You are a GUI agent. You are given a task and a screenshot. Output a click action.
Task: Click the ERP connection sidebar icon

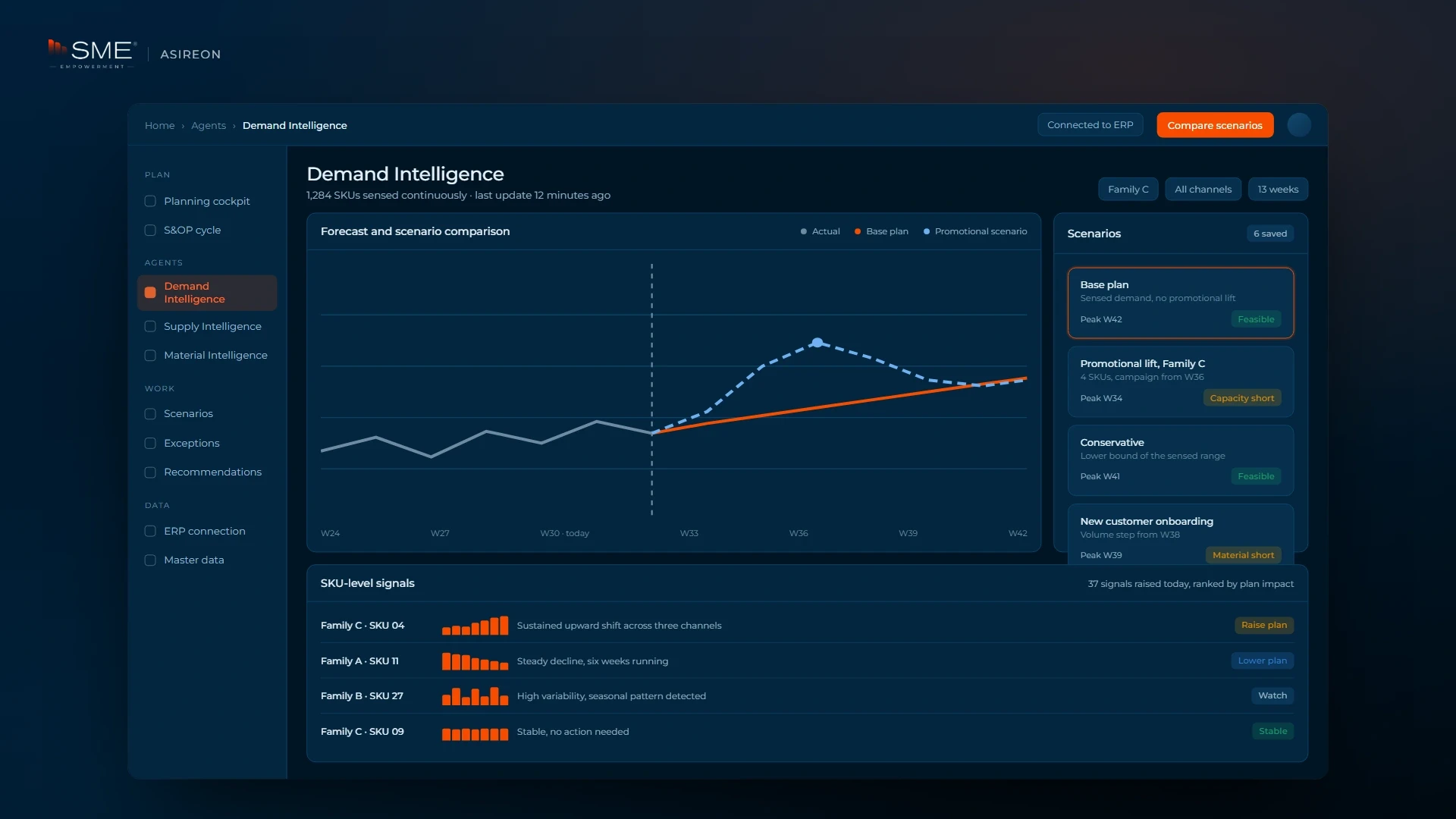point(150,531)
